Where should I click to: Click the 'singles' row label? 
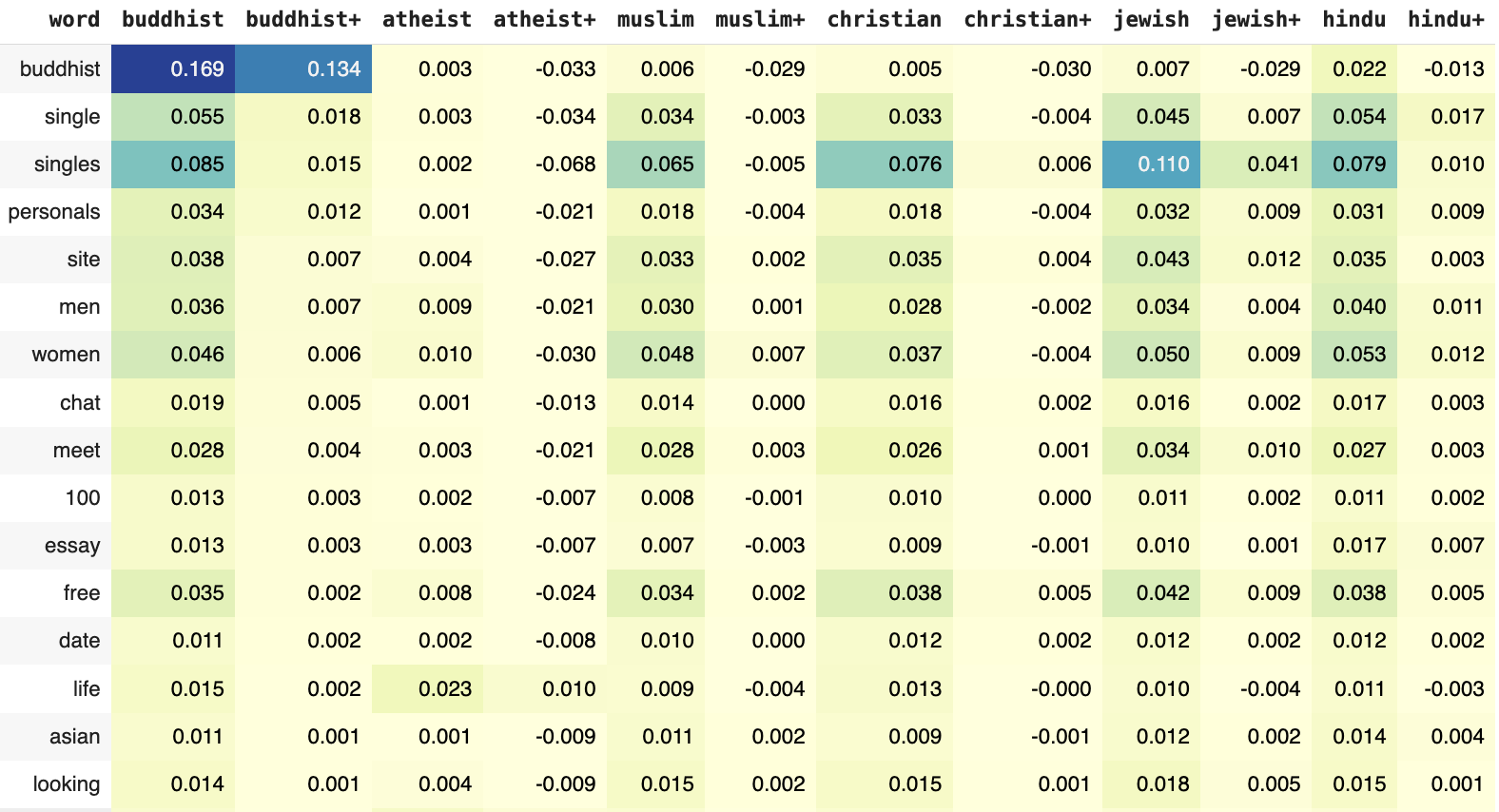pos(67,164)
